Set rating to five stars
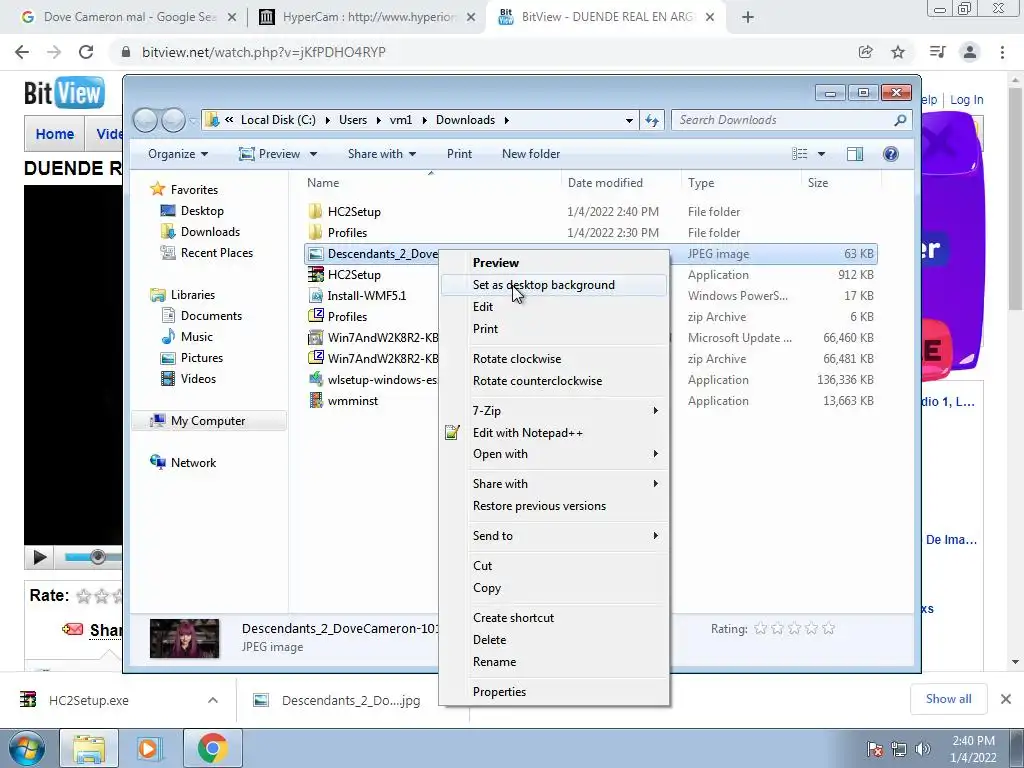Viewport: 1024px width, 768px height. point(828,629)
